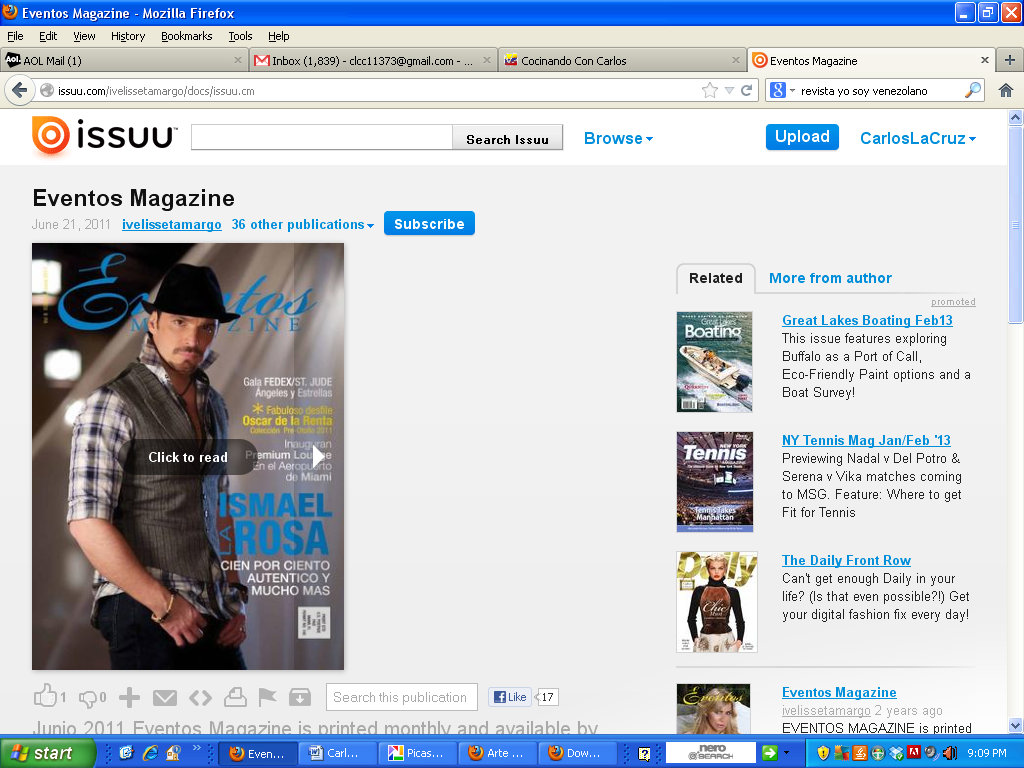The height and width of the screenshot is (768, 1024).
Task: Open the Firefox home page icon
Action: 1006,90
